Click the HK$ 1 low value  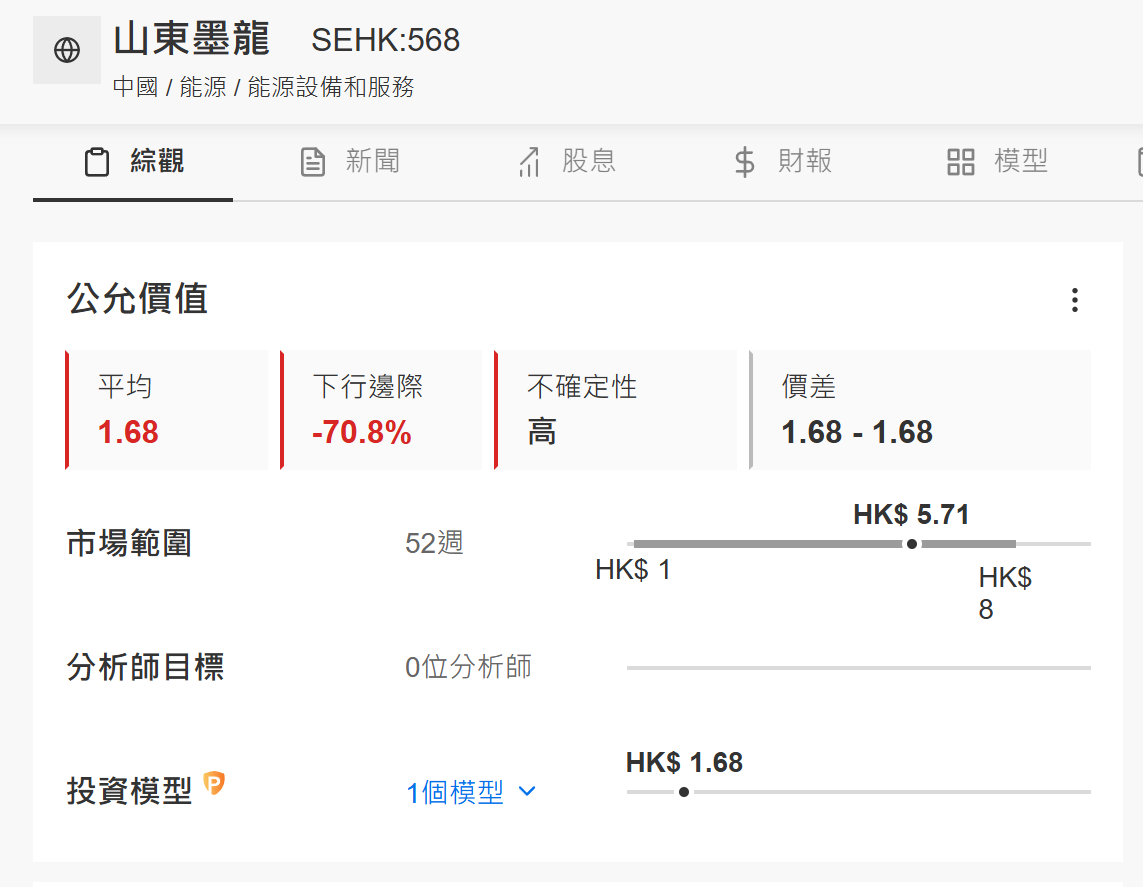pyautogui.click(x=633, y=570)
